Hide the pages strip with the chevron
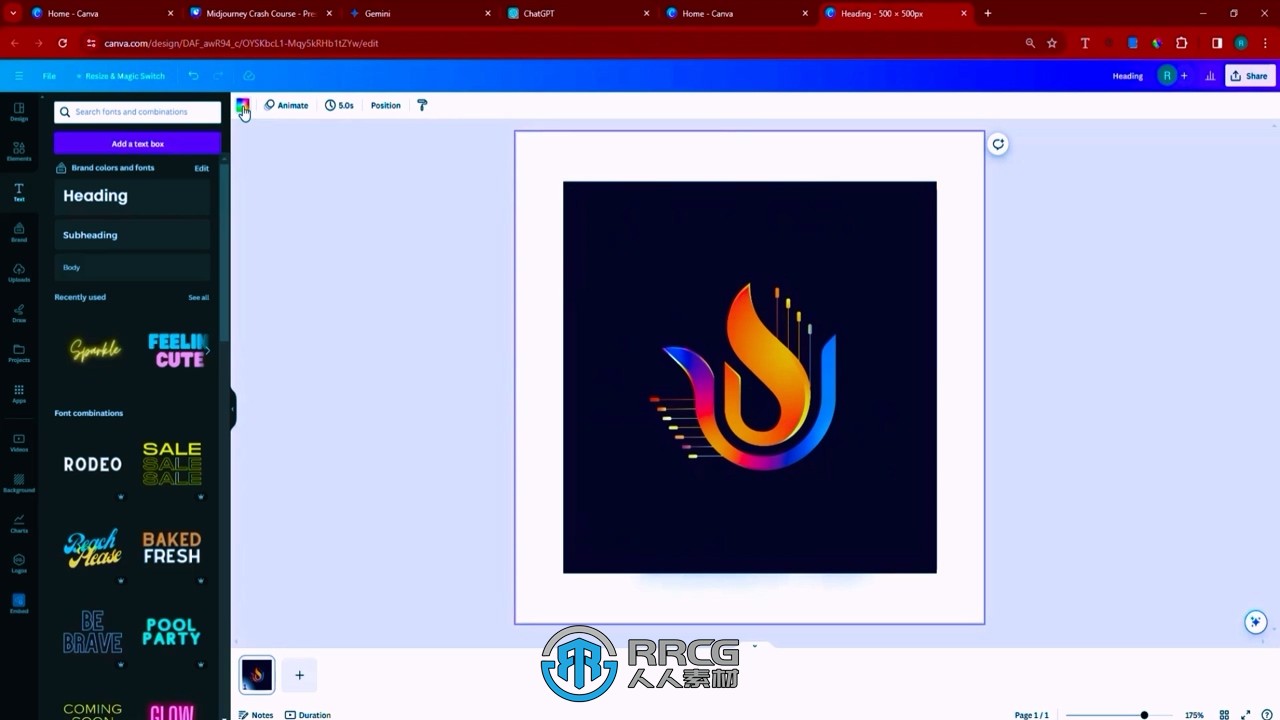The width and height of the screenshot is (1280, 720). click(754, 645)
